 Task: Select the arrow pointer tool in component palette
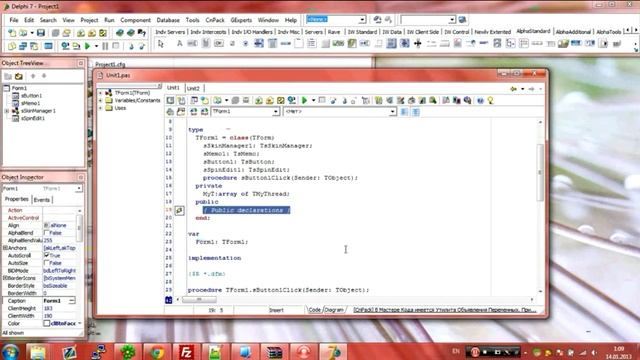pos(160,44)
